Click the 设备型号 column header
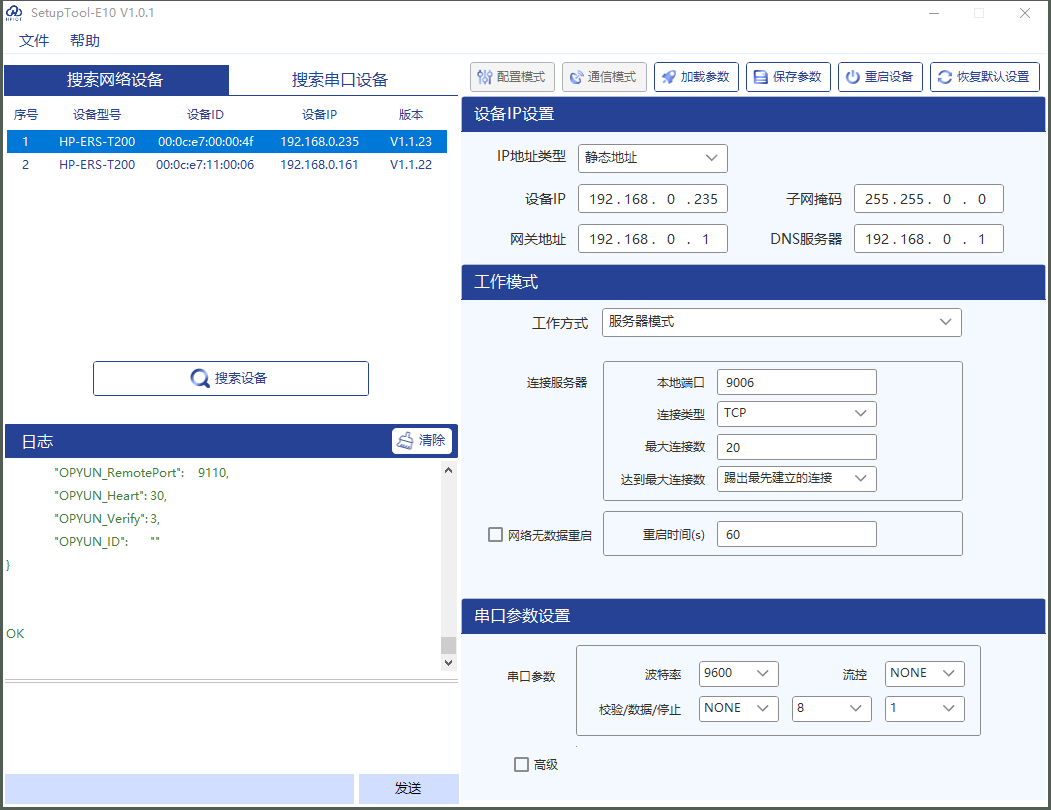 97,115
